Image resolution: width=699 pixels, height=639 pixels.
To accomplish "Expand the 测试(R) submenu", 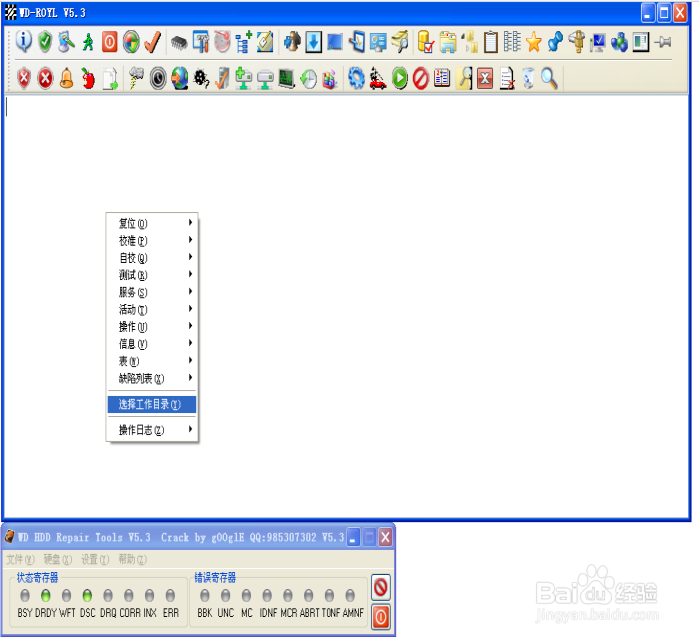I will [x=152, y=274].
